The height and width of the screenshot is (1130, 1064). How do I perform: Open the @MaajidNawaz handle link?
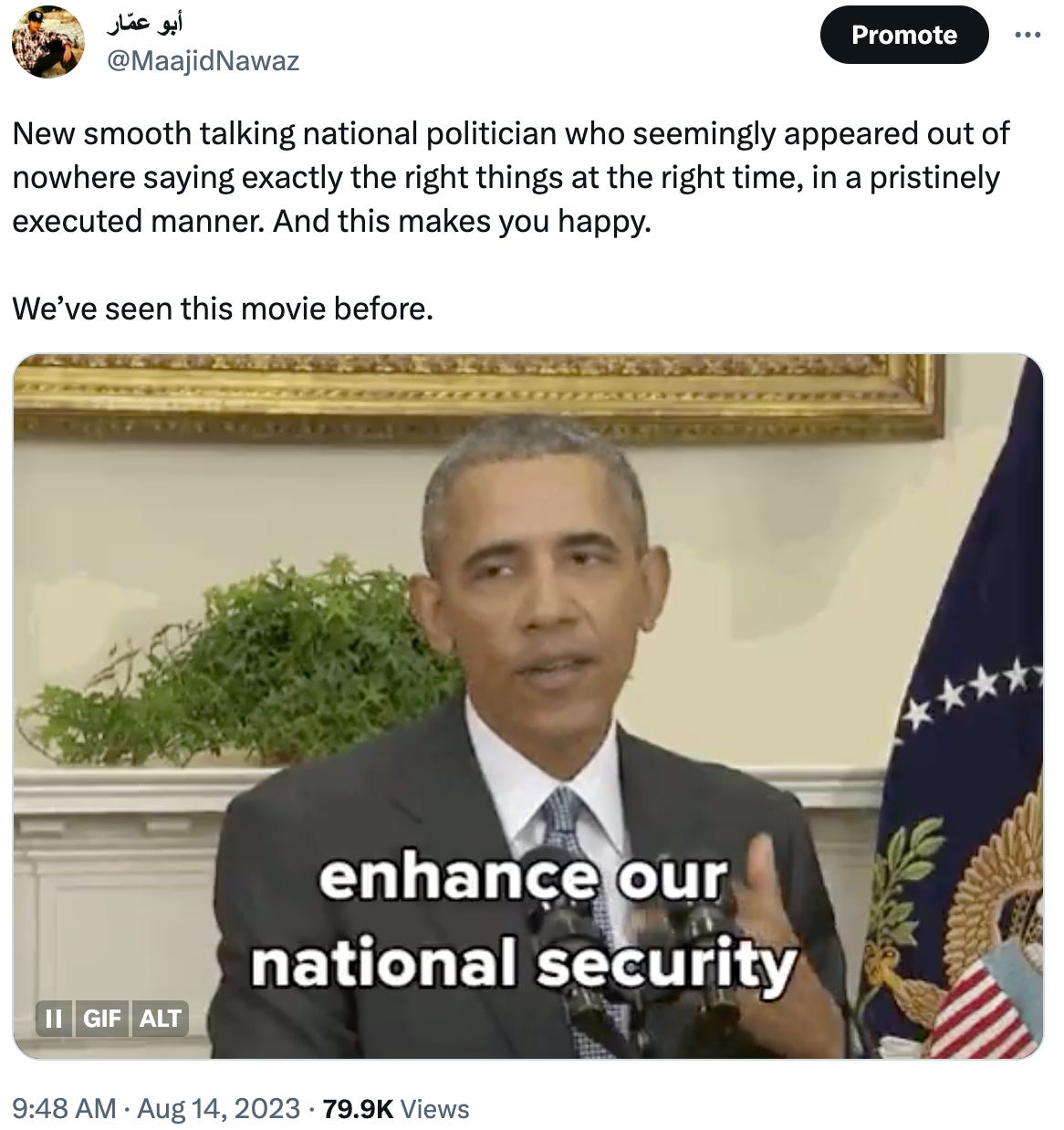coord(203,60)
